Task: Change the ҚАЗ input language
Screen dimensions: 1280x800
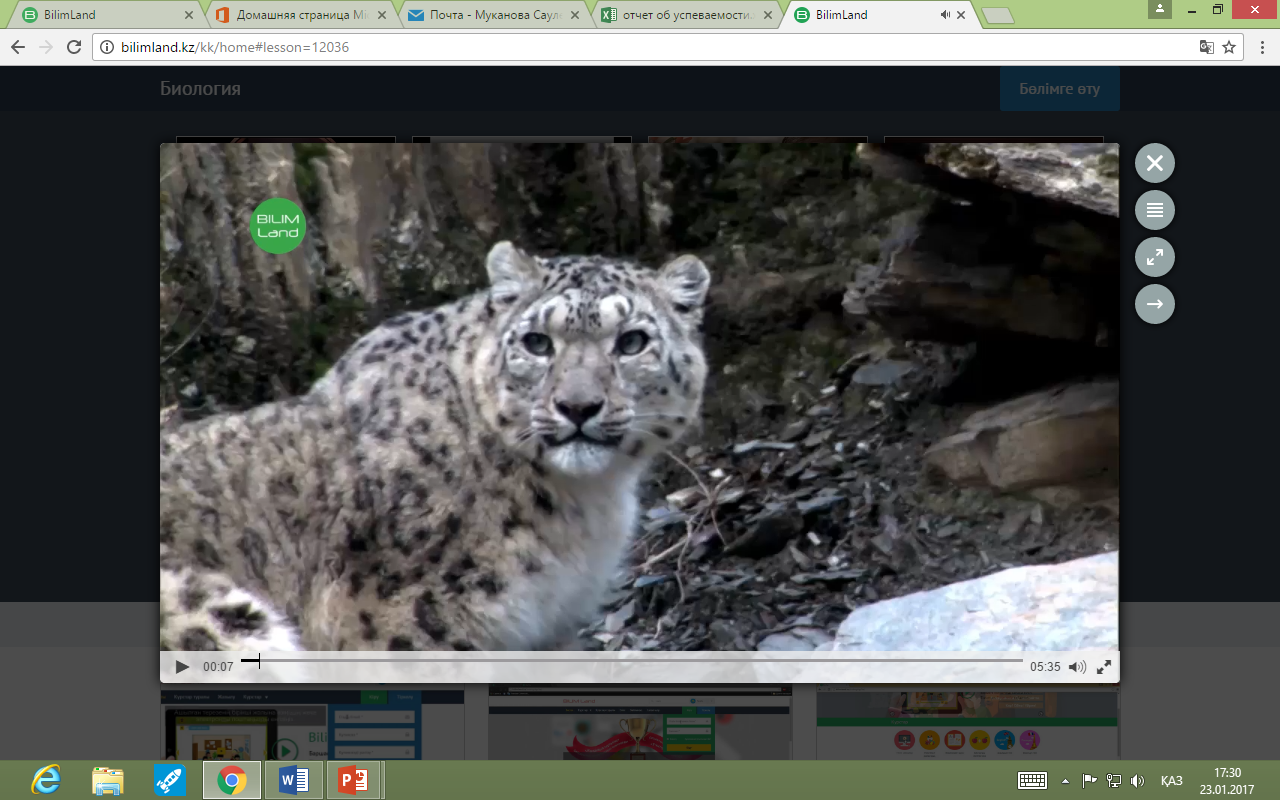Action: coord(1171,781)
